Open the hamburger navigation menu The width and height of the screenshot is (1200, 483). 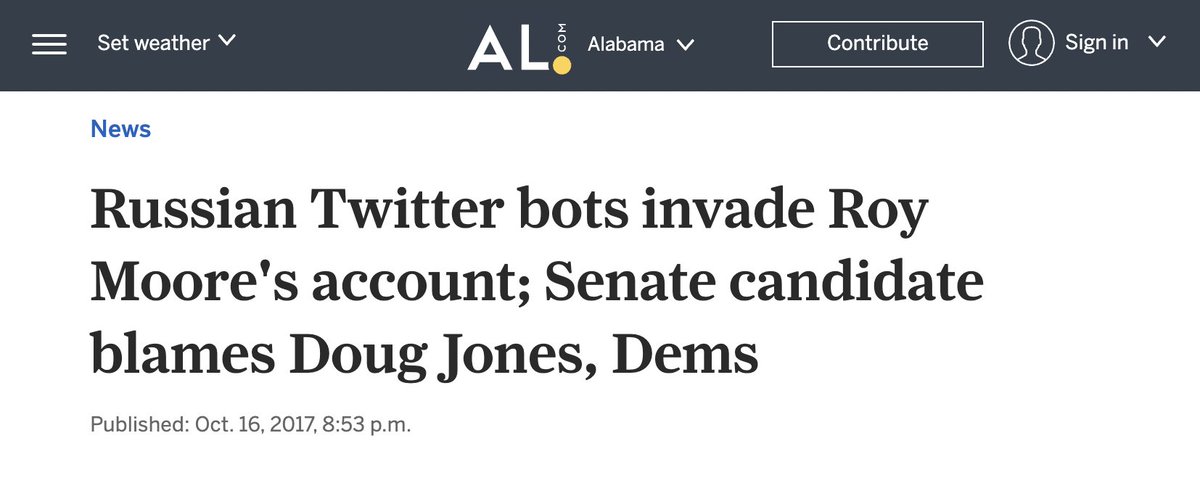coord(49,44)
